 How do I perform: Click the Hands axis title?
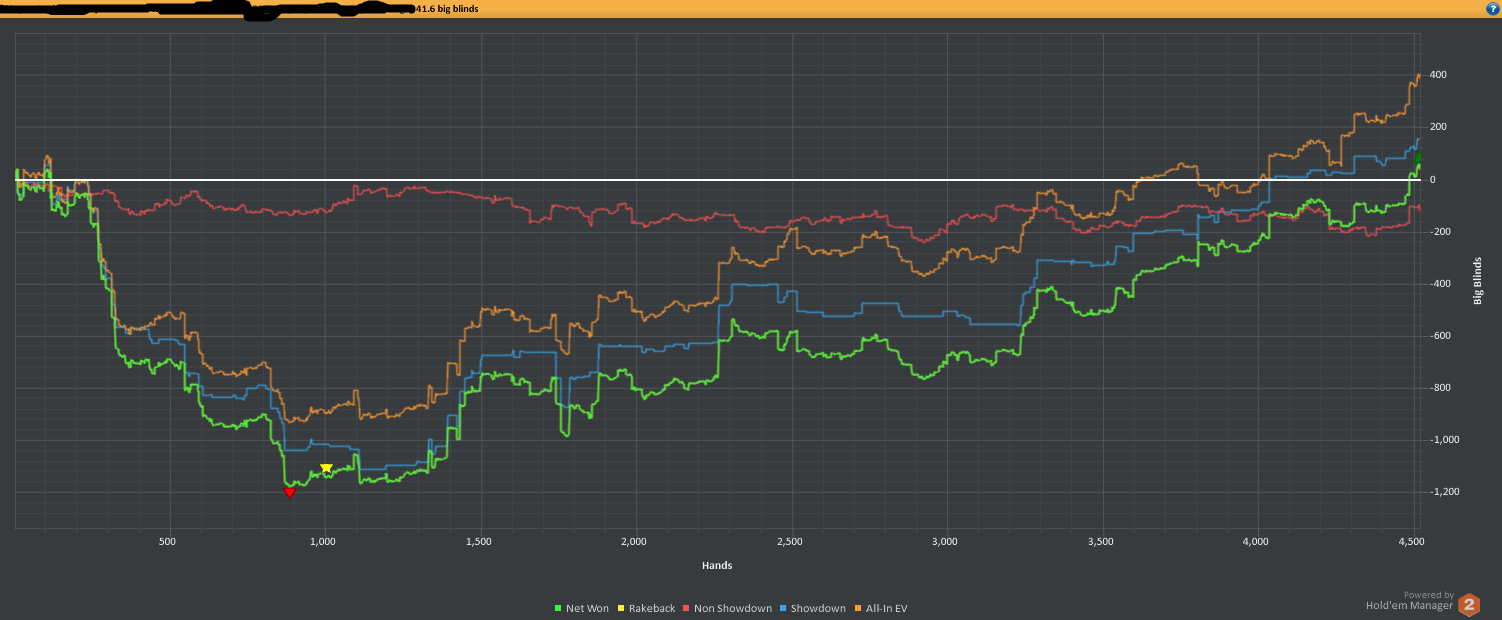[716, 565]
